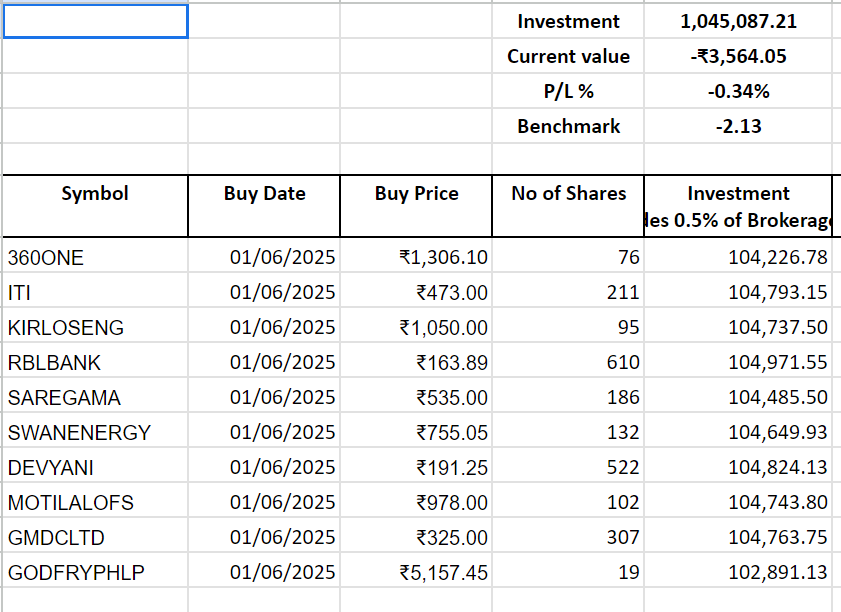Select the MOTILALOFS symbol cell
The width and height of the screenshot is (841, 612).
[x=95, y=502]
